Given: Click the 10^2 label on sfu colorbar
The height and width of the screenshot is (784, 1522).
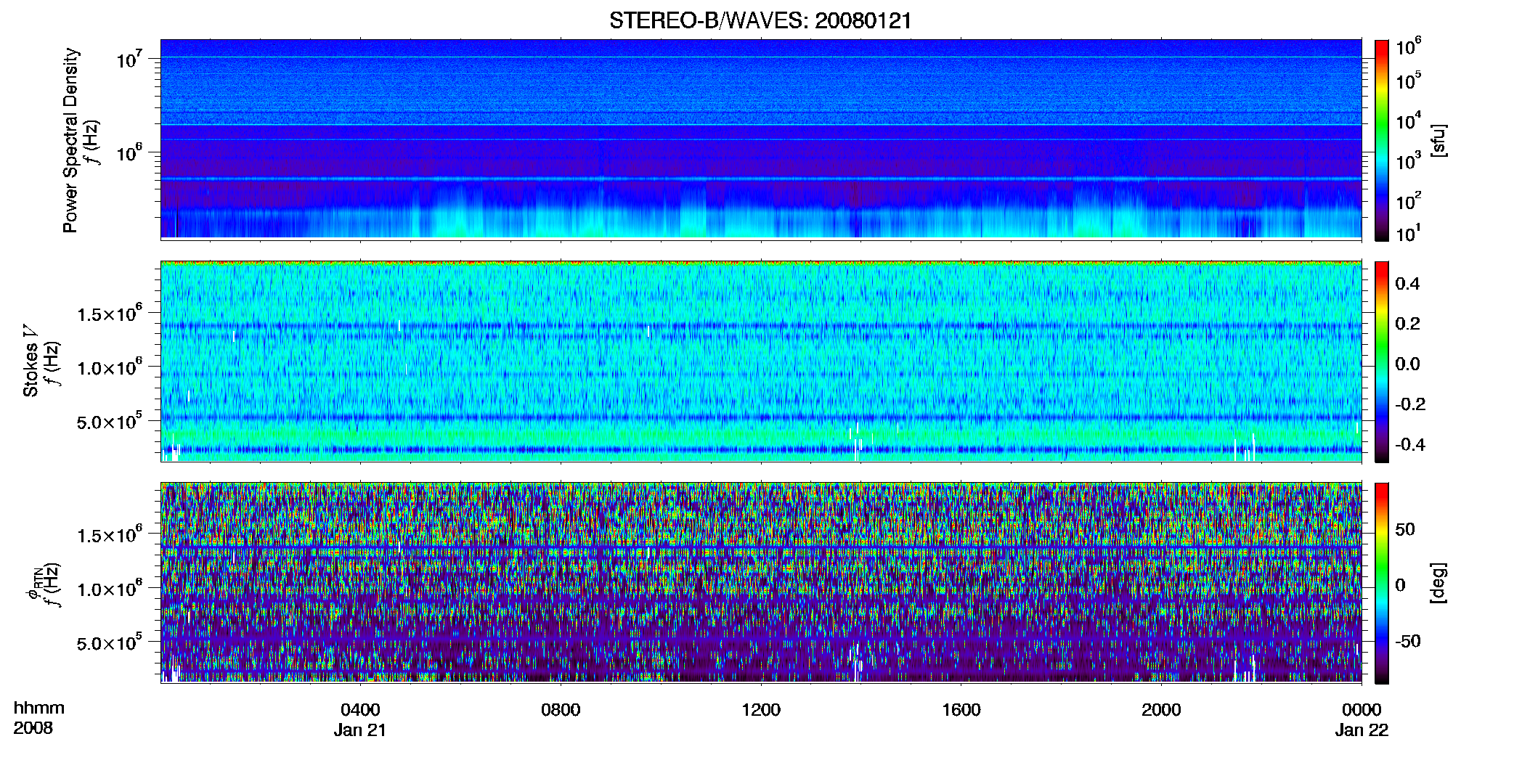Looking at the screenshot, I should (1409, 200).
